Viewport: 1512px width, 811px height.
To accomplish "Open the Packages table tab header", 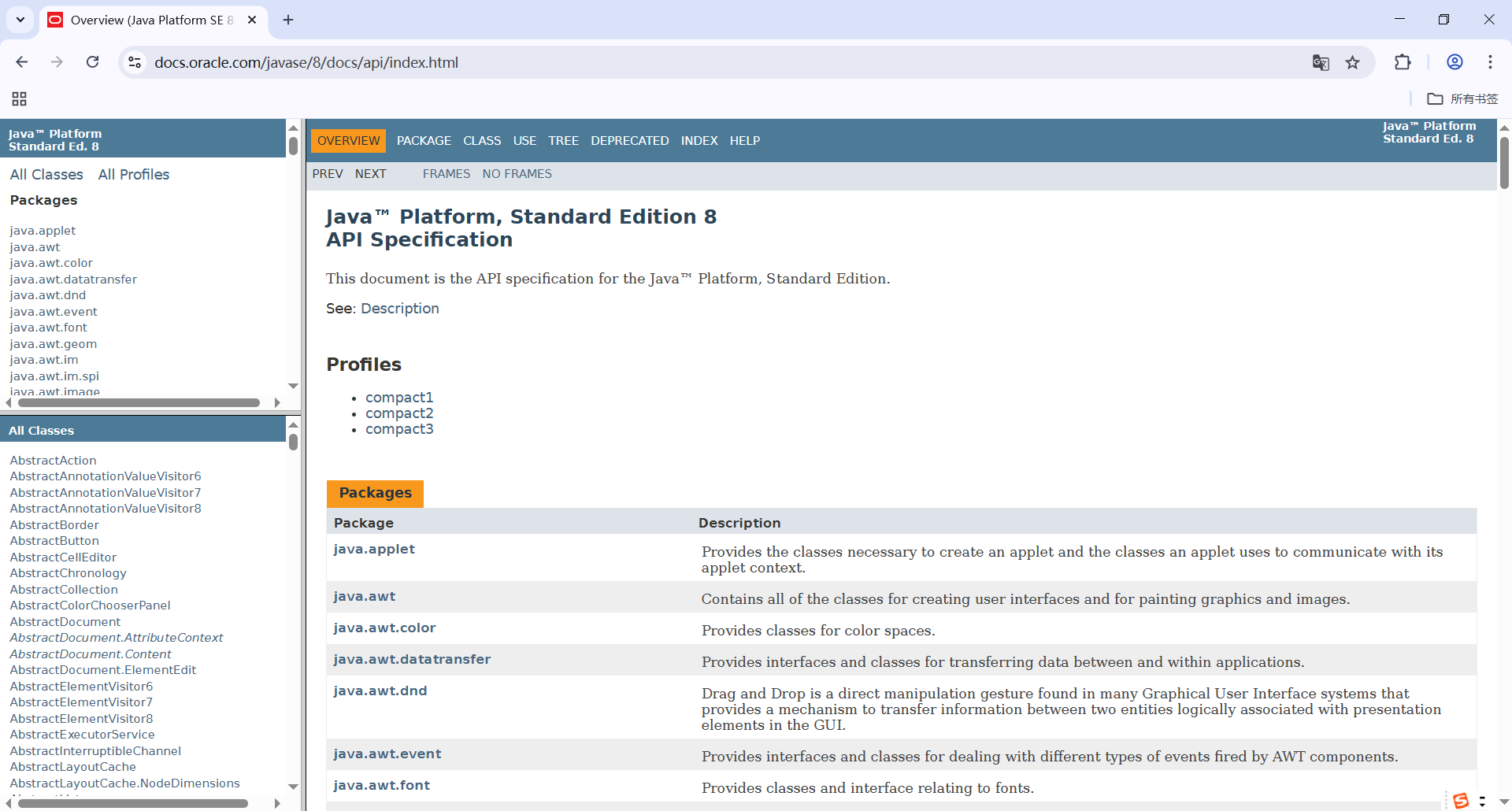I will coord(375,493).
